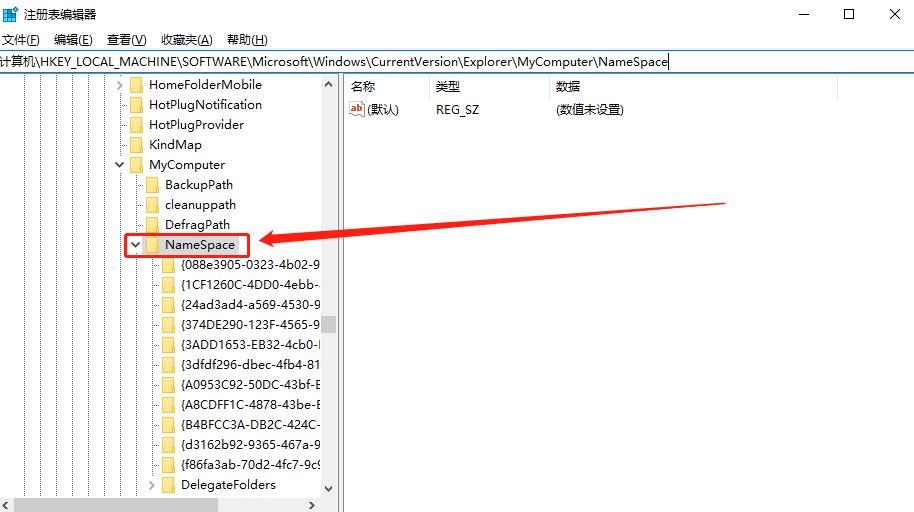914x512 pixels.
Task: Select the DefragPath key label
Action: pos(197,225)
